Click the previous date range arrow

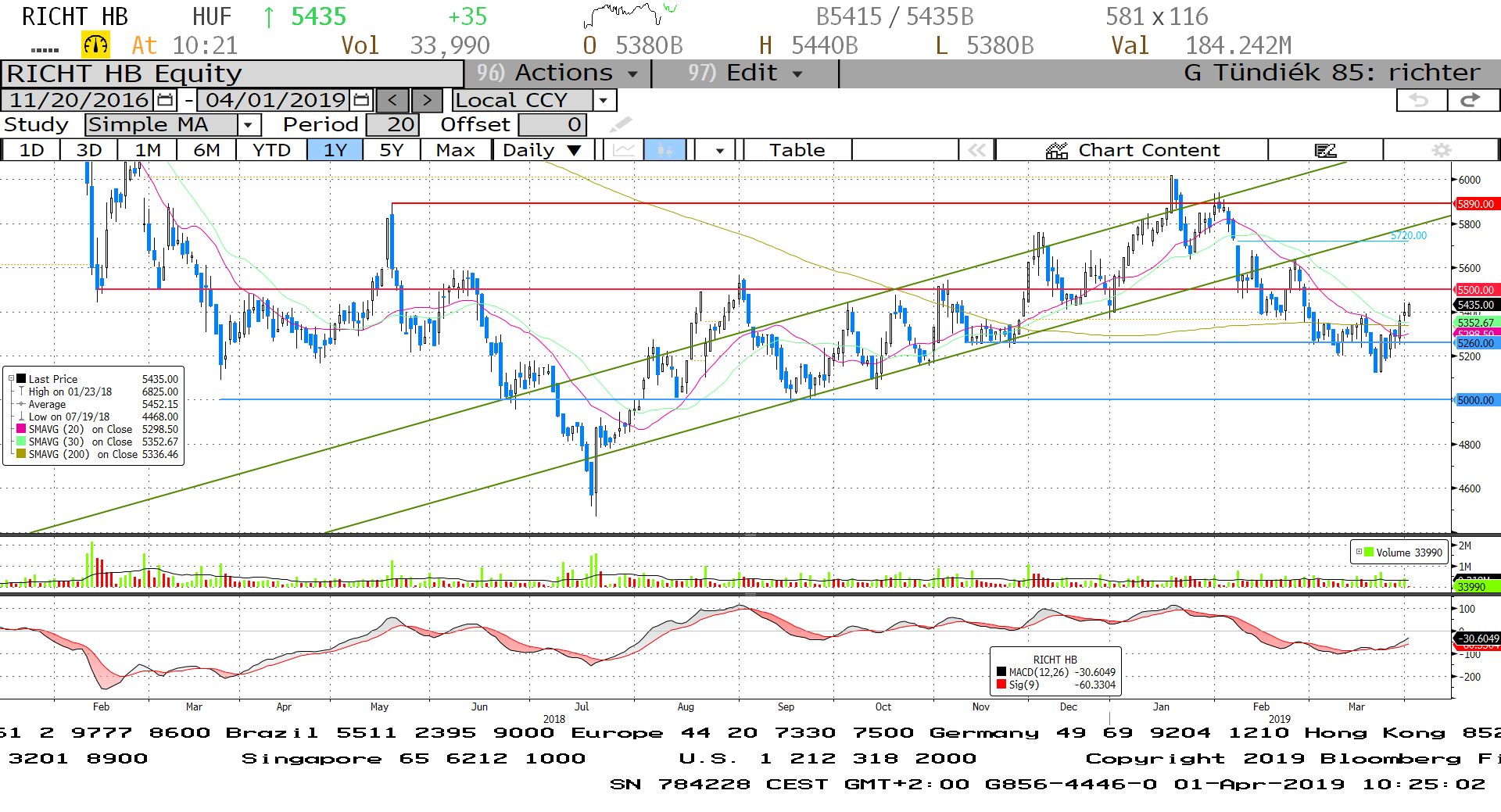tap(392, 100)
